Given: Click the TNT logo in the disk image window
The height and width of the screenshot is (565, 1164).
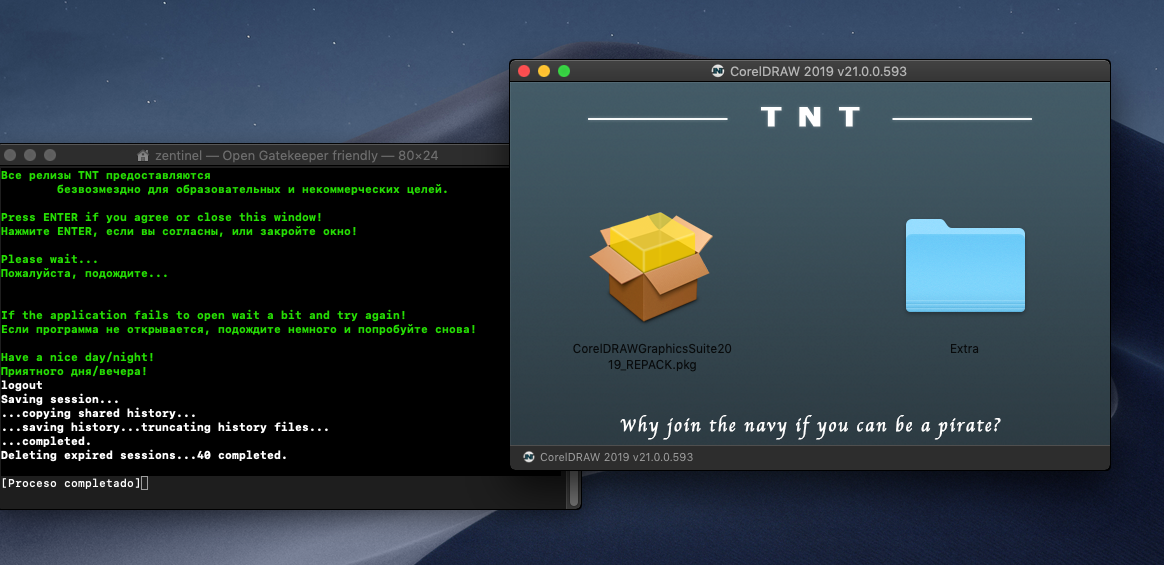Looking at the screenshot, I should pyautogui.click(x=810, y=117).
